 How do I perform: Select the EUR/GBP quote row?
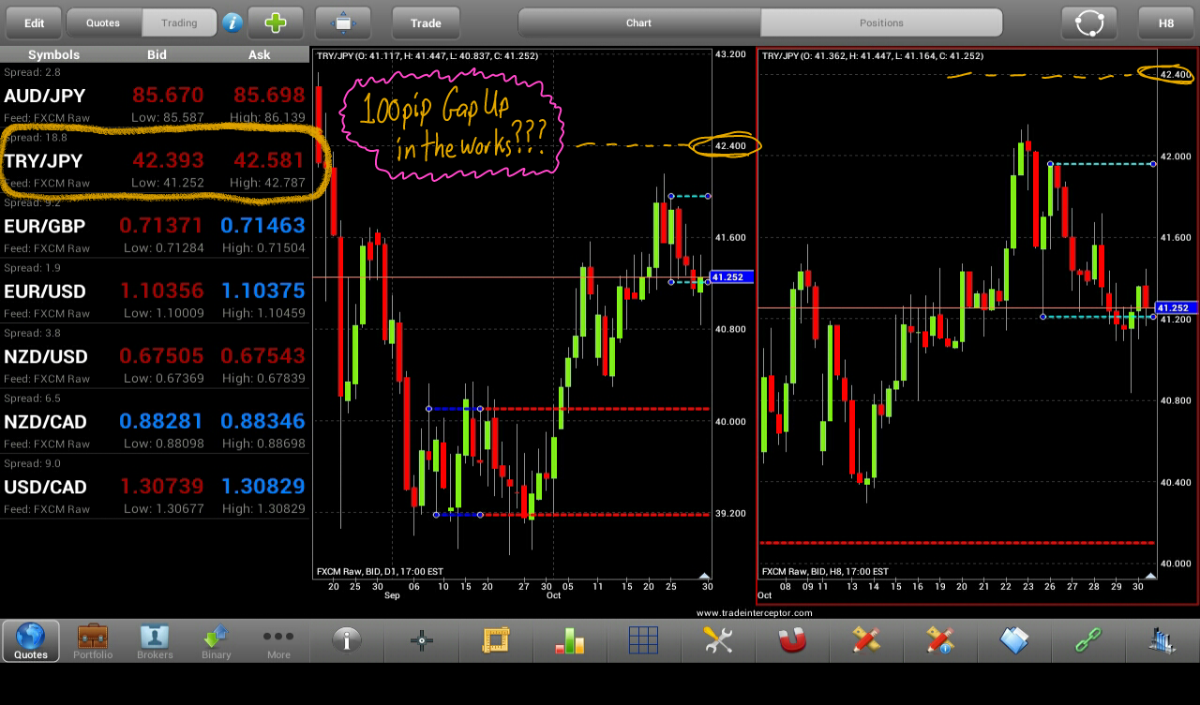pos(155,225)
